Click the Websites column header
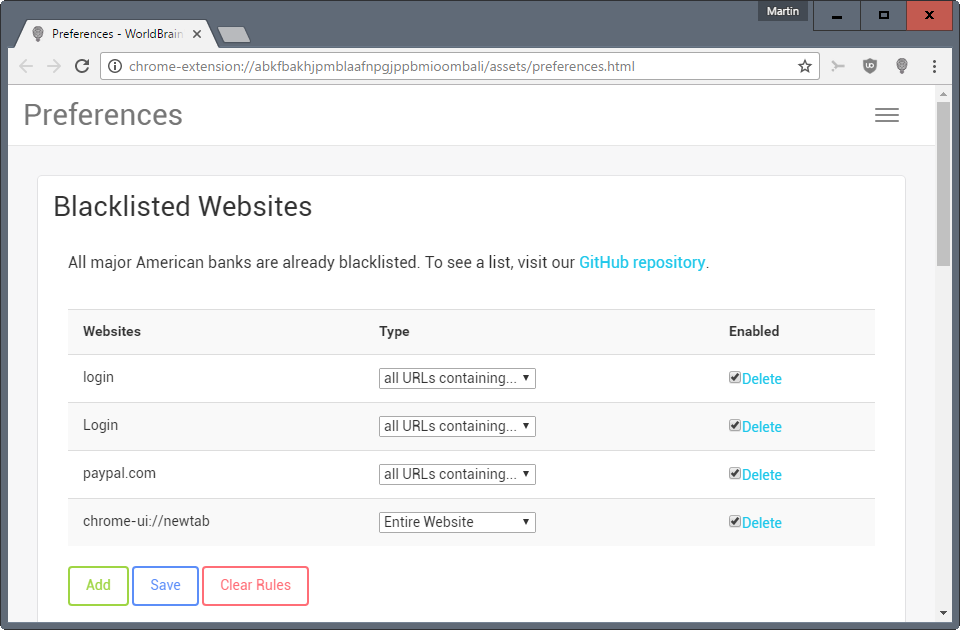This screenshot has width=960, height=630. [x=112, y=331]
